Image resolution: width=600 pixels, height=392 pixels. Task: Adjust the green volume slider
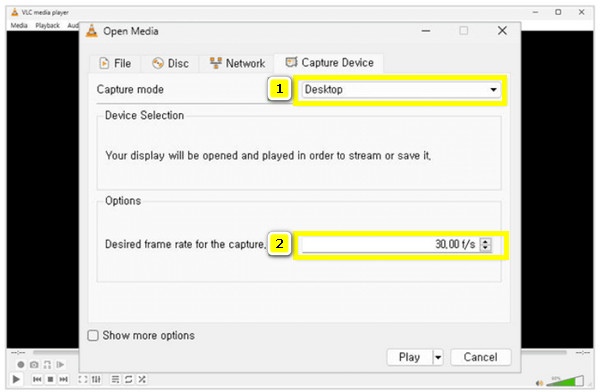coord(565,381)
